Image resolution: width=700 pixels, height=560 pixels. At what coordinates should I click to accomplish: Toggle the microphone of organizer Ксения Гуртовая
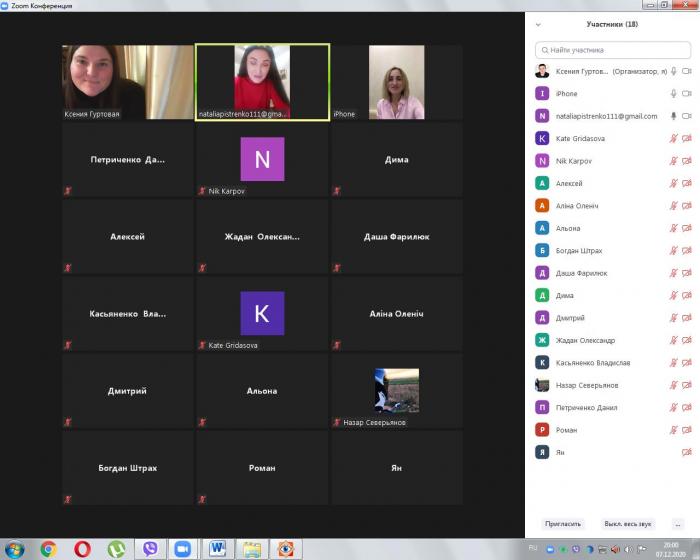(673, 71)
